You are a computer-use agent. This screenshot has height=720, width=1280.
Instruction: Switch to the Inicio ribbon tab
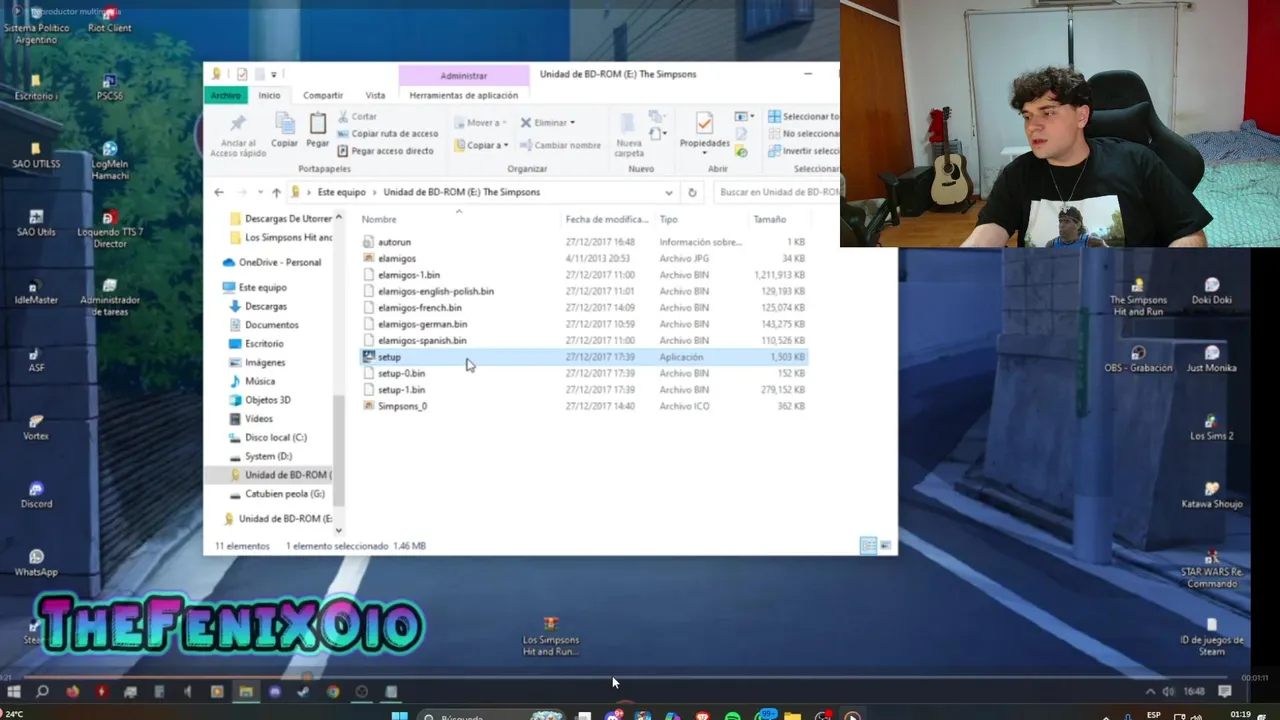pos(269,95)
